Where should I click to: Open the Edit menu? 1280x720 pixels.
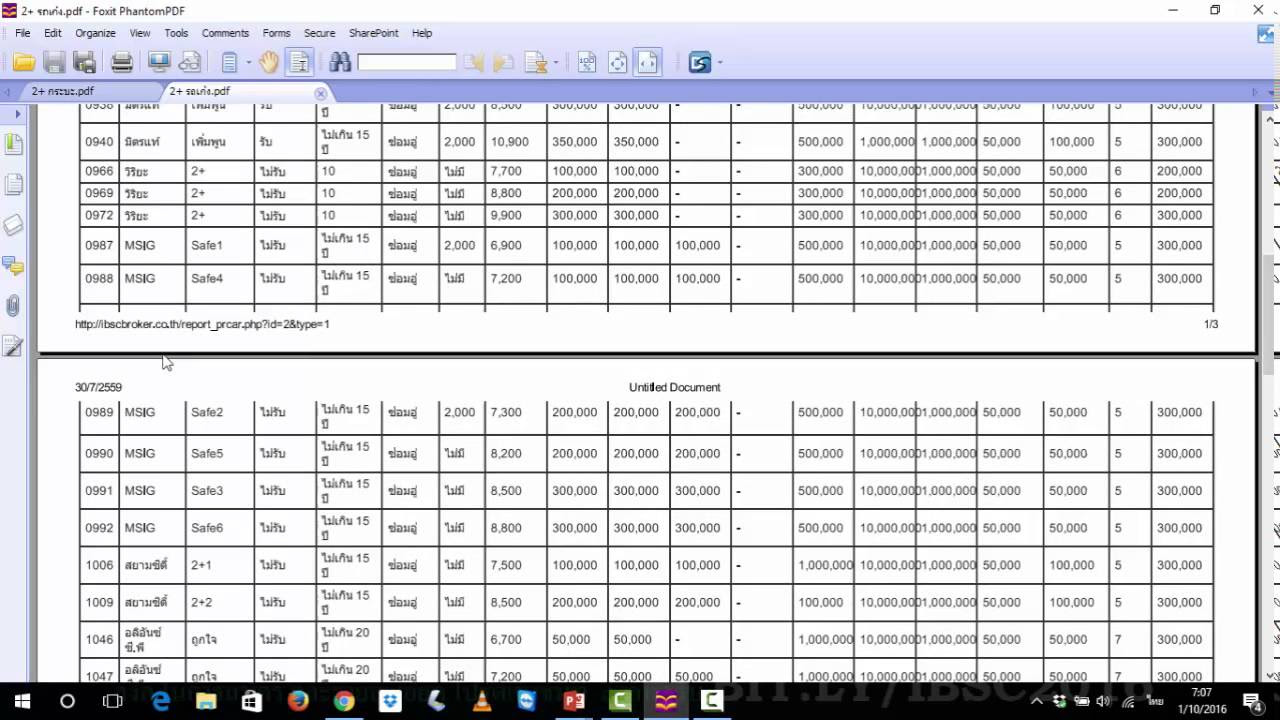tap(53, 33)
